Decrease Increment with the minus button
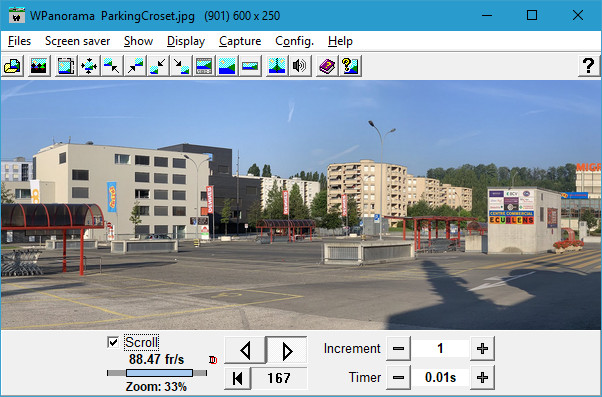 tap(399, 349)
